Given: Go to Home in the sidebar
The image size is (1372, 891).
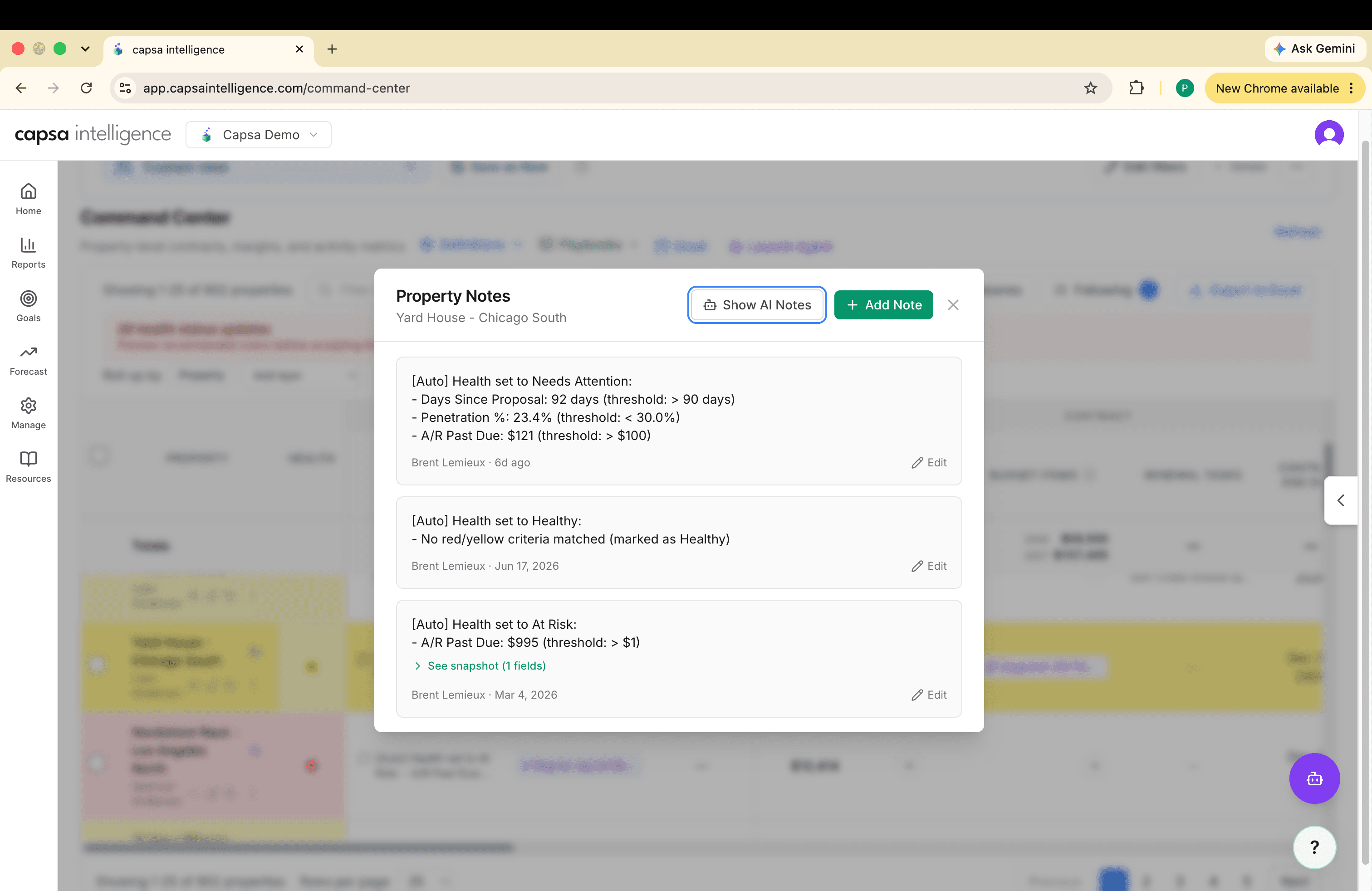Looking at the screenshot, I should click(28, 199).
